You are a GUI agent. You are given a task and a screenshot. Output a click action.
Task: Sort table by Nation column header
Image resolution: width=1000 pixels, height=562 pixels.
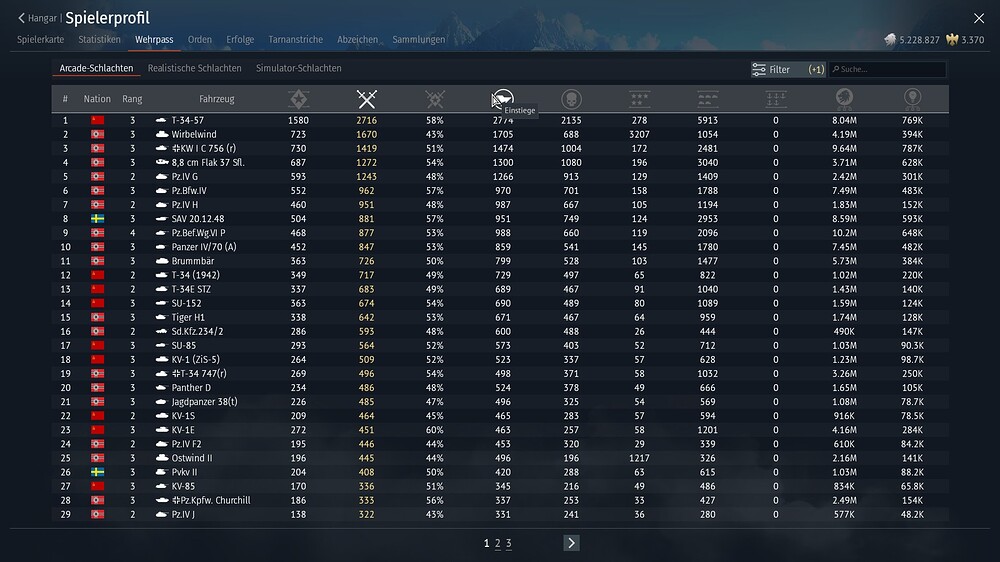[97, 99]
